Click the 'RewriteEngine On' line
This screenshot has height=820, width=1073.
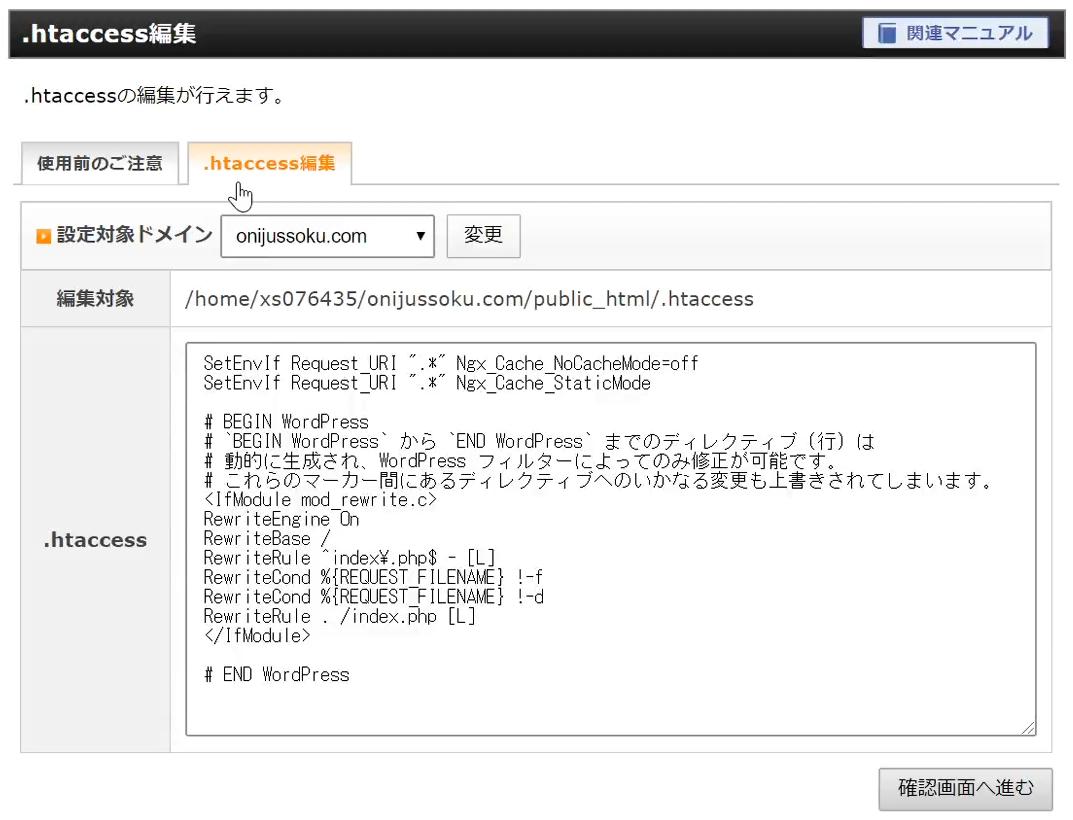pyautogui.click(x=281, y=520)
